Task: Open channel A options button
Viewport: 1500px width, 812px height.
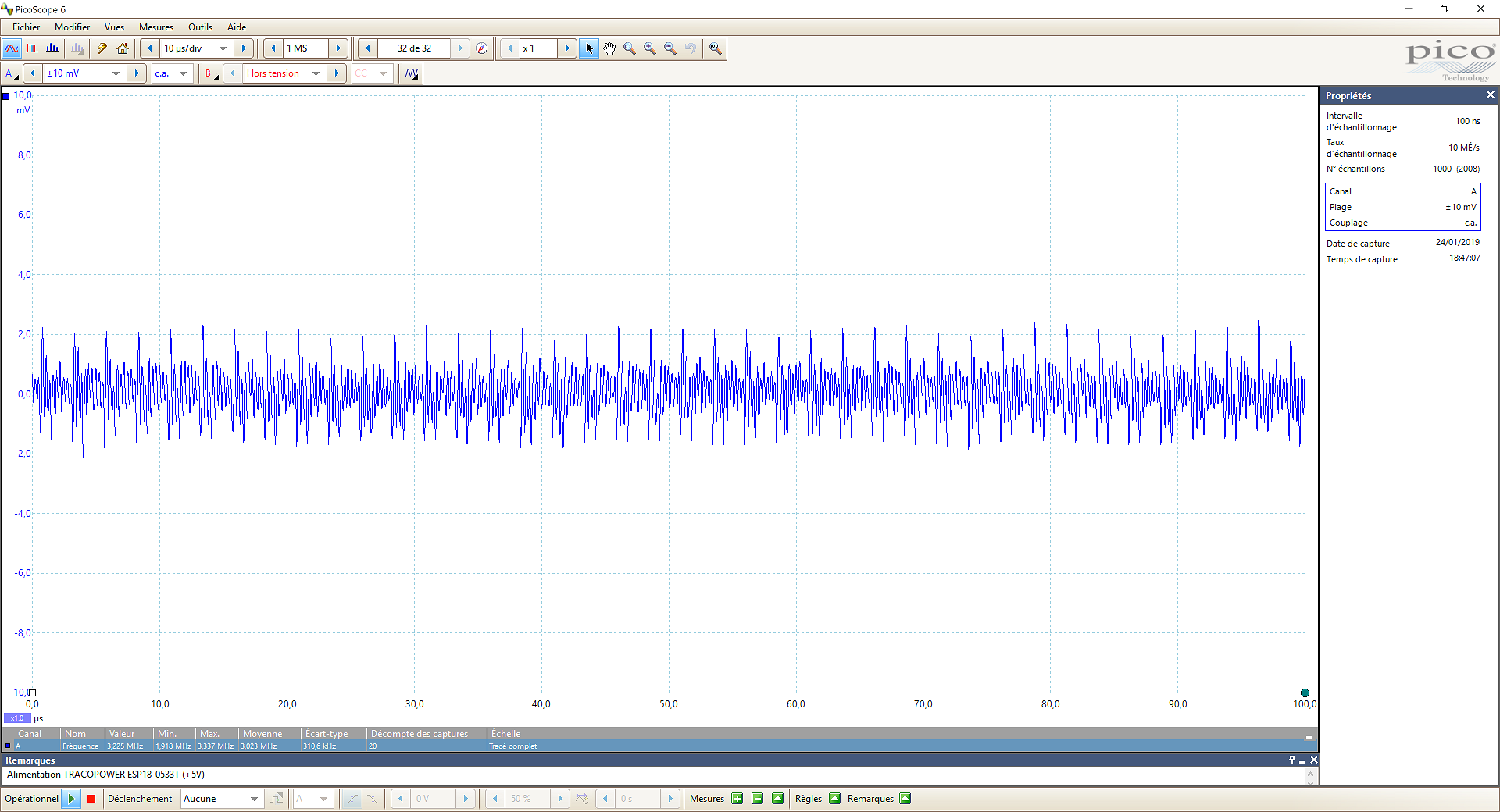Action: [12, 73]
